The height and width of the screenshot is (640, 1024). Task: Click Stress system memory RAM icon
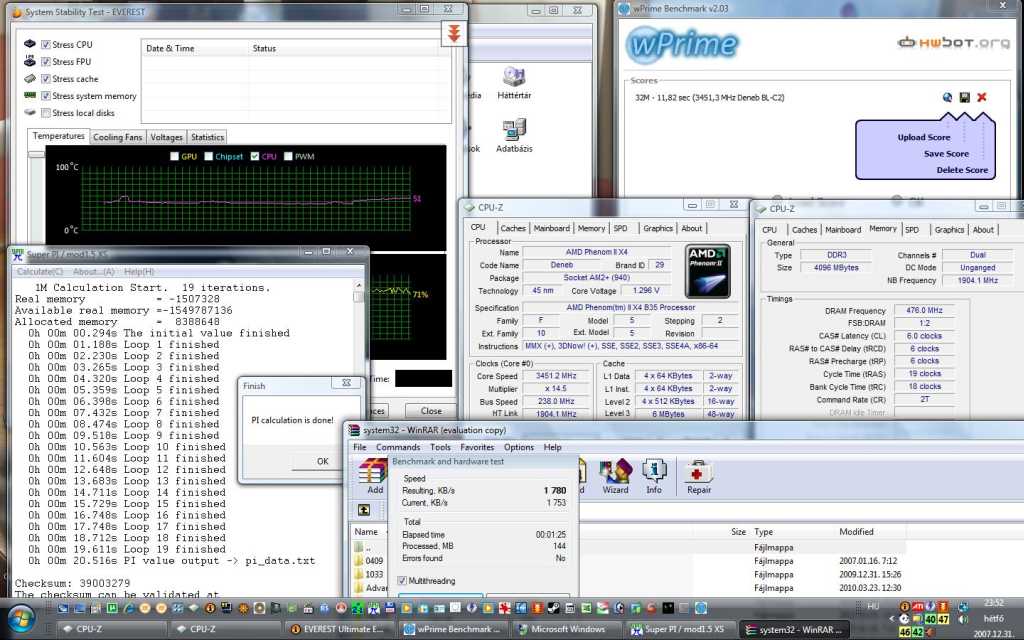pyautogui.click(x=30, y=95)
